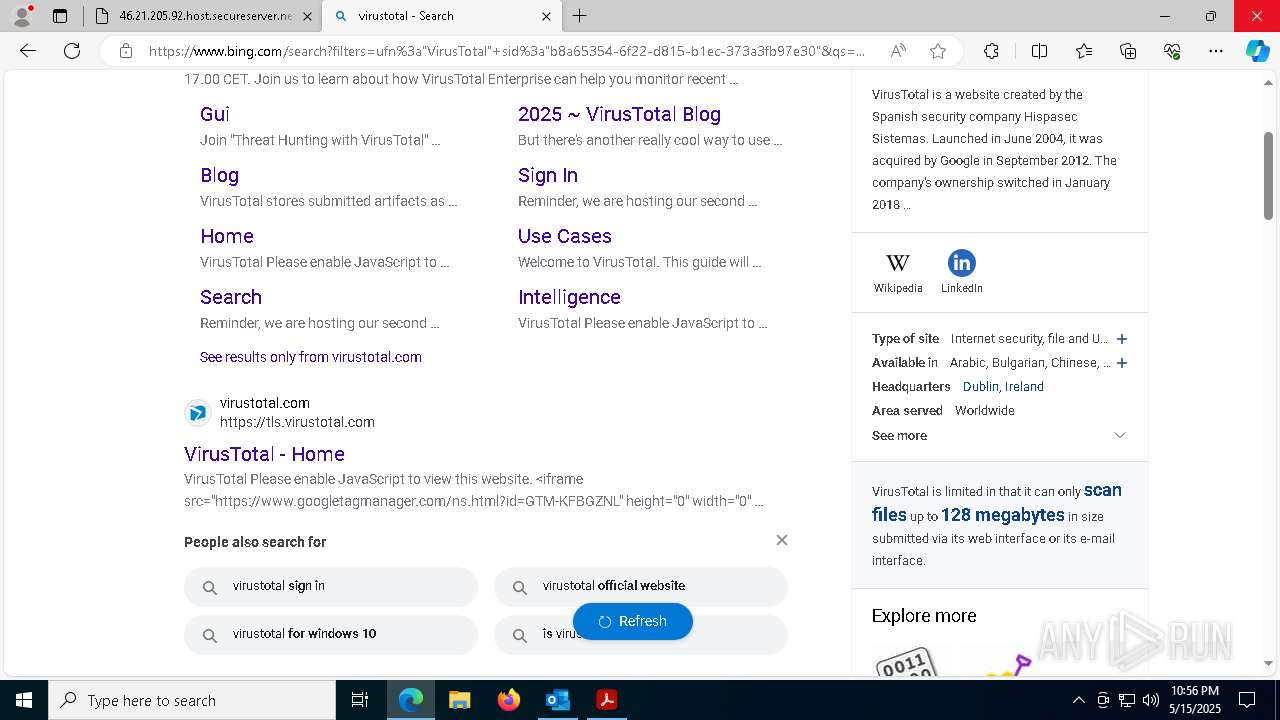Viewport: 1280px width, 720px height.
Task: Open the Intelligence sitelink
Action: coord(569,297)
